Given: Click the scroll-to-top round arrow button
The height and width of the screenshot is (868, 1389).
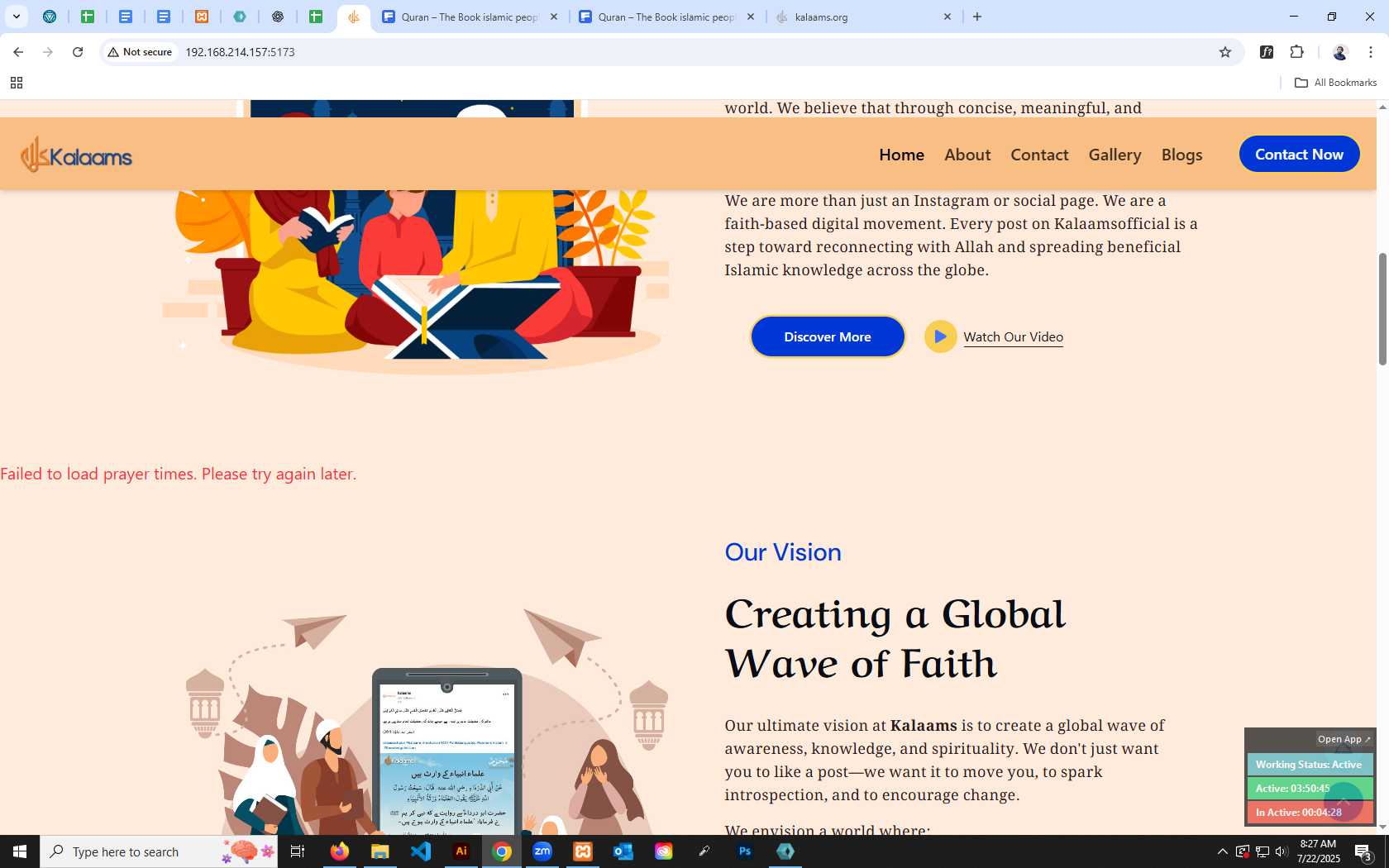Looking at the screenshot, I should (x=1344, y=800).
